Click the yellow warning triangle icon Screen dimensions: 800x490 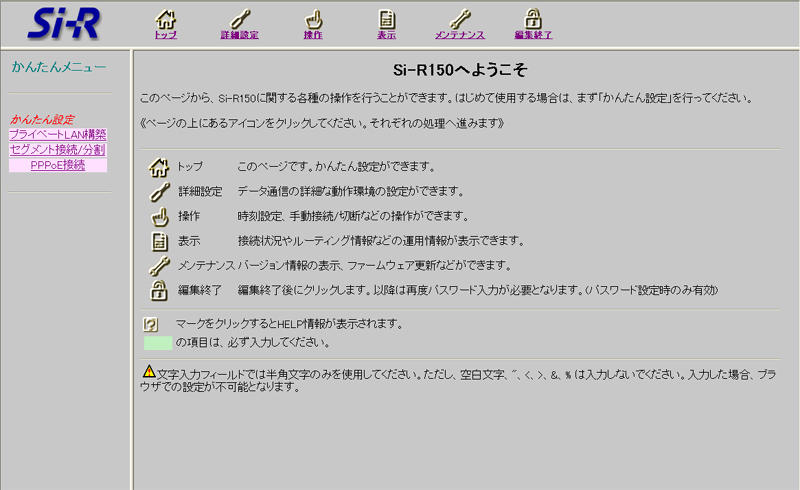149,371
